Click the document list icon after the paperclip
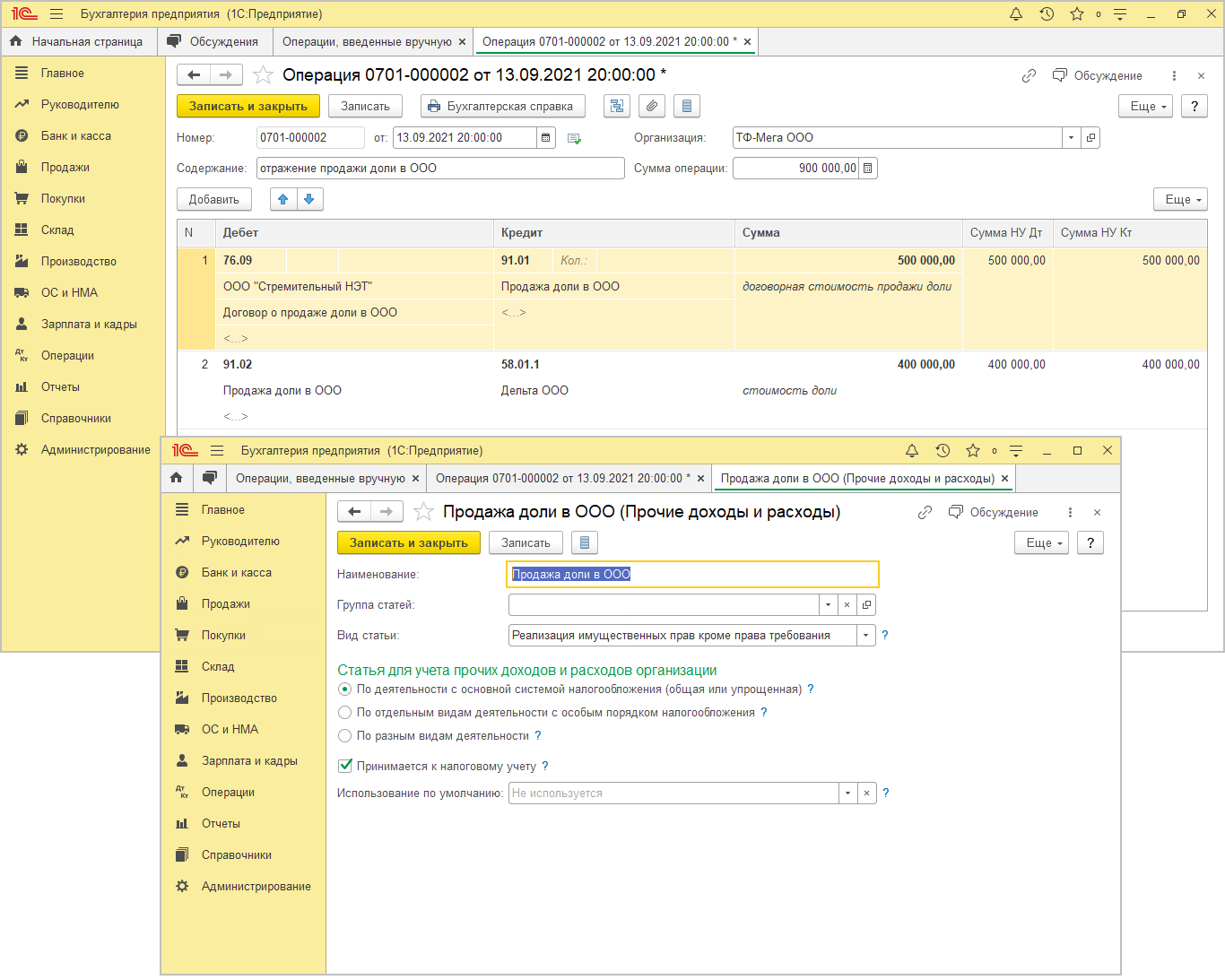This screenshot has height=980, width=1225. tap(687, 106)
